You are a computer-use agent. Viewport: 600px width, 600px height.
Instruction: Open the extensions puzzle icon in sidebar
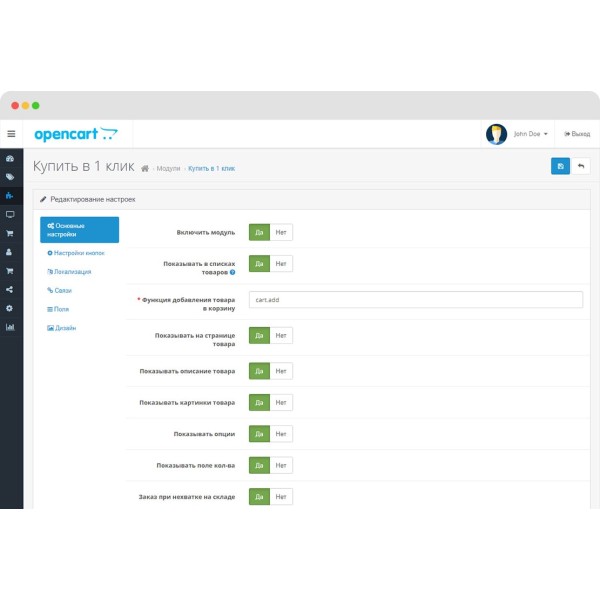coord(10,196)
